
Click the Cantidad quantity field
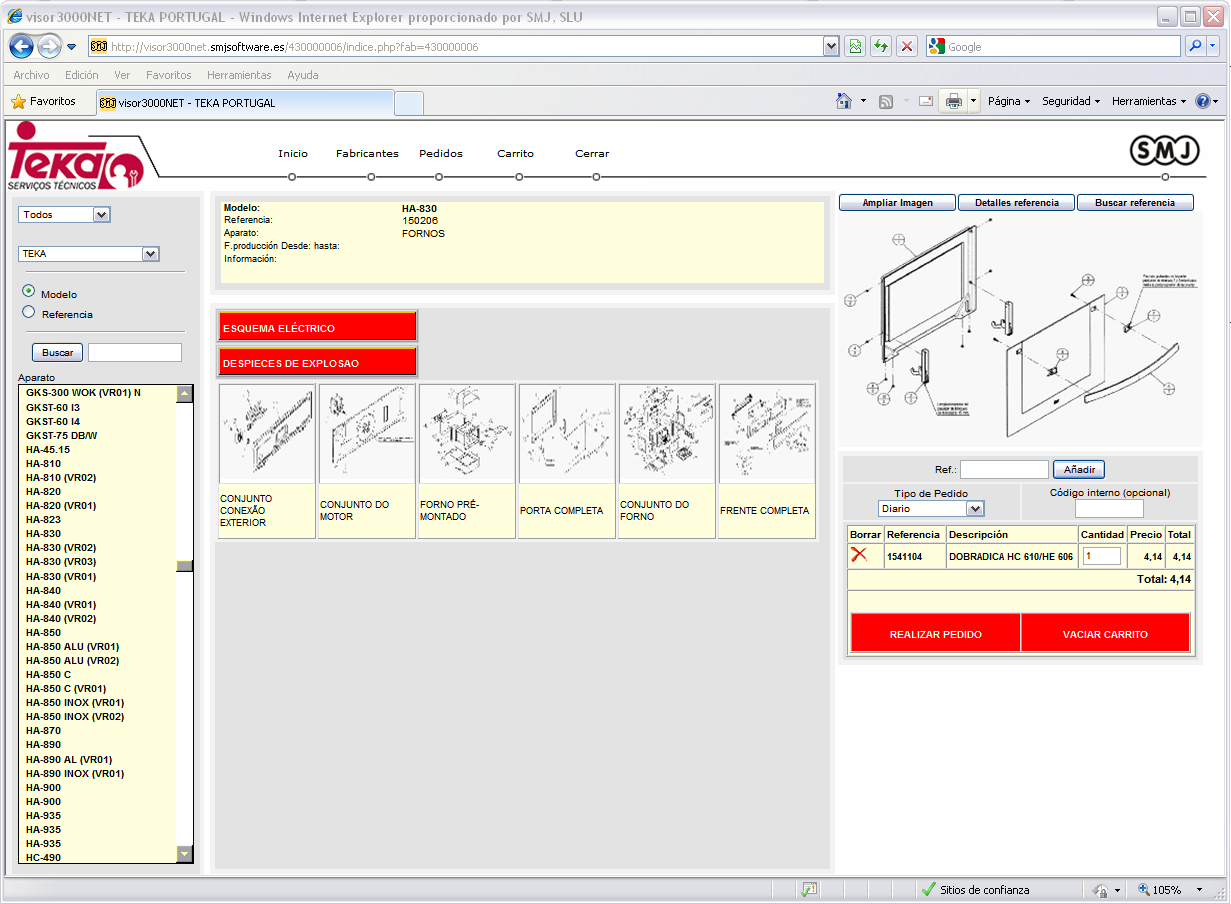1102,555
